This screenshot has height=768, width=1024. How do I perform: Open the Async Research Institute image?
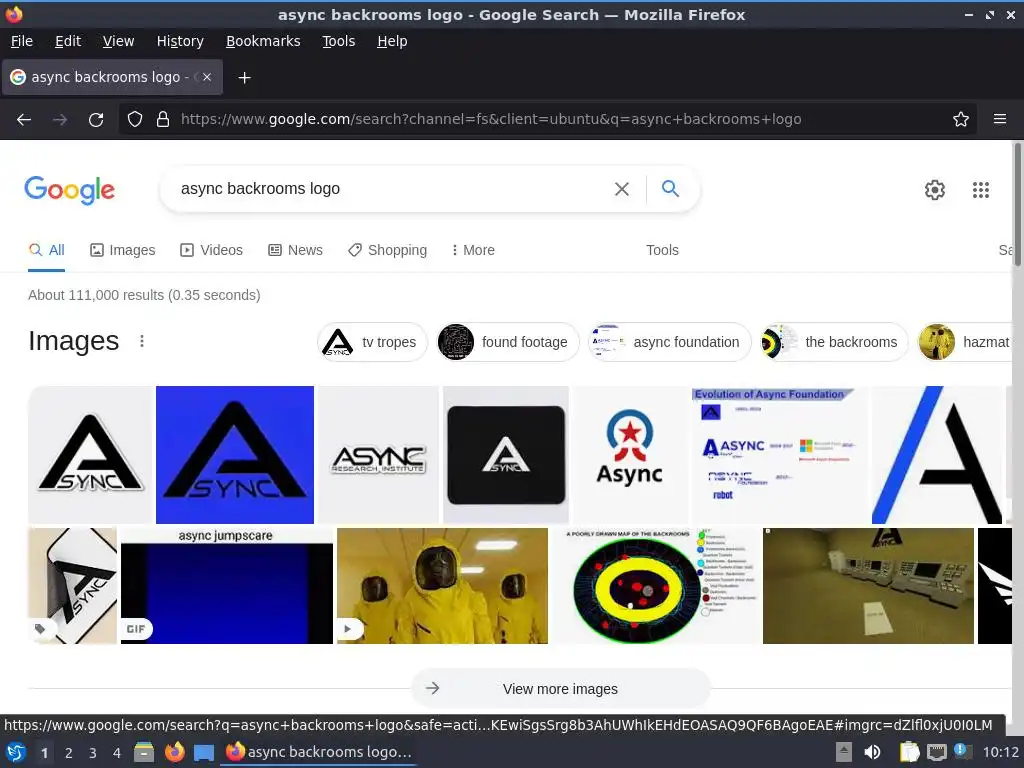point(378,455)
